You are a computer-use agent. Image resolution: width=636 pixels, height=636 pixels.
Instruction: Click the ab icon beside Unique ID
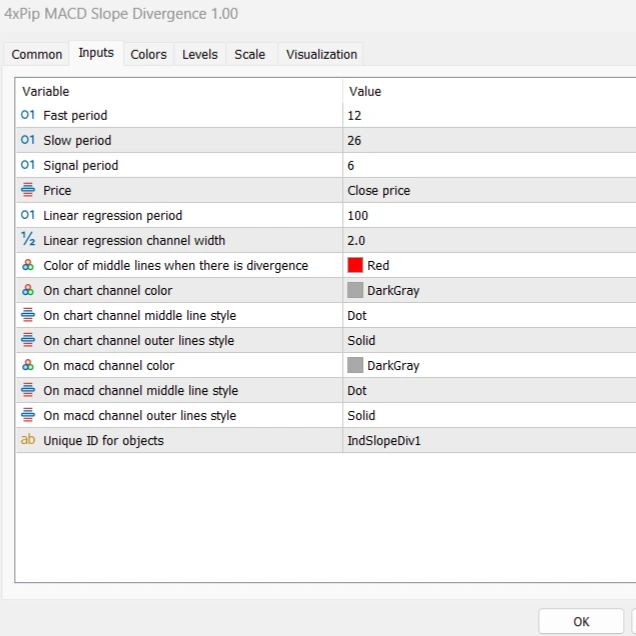[28, 440]
